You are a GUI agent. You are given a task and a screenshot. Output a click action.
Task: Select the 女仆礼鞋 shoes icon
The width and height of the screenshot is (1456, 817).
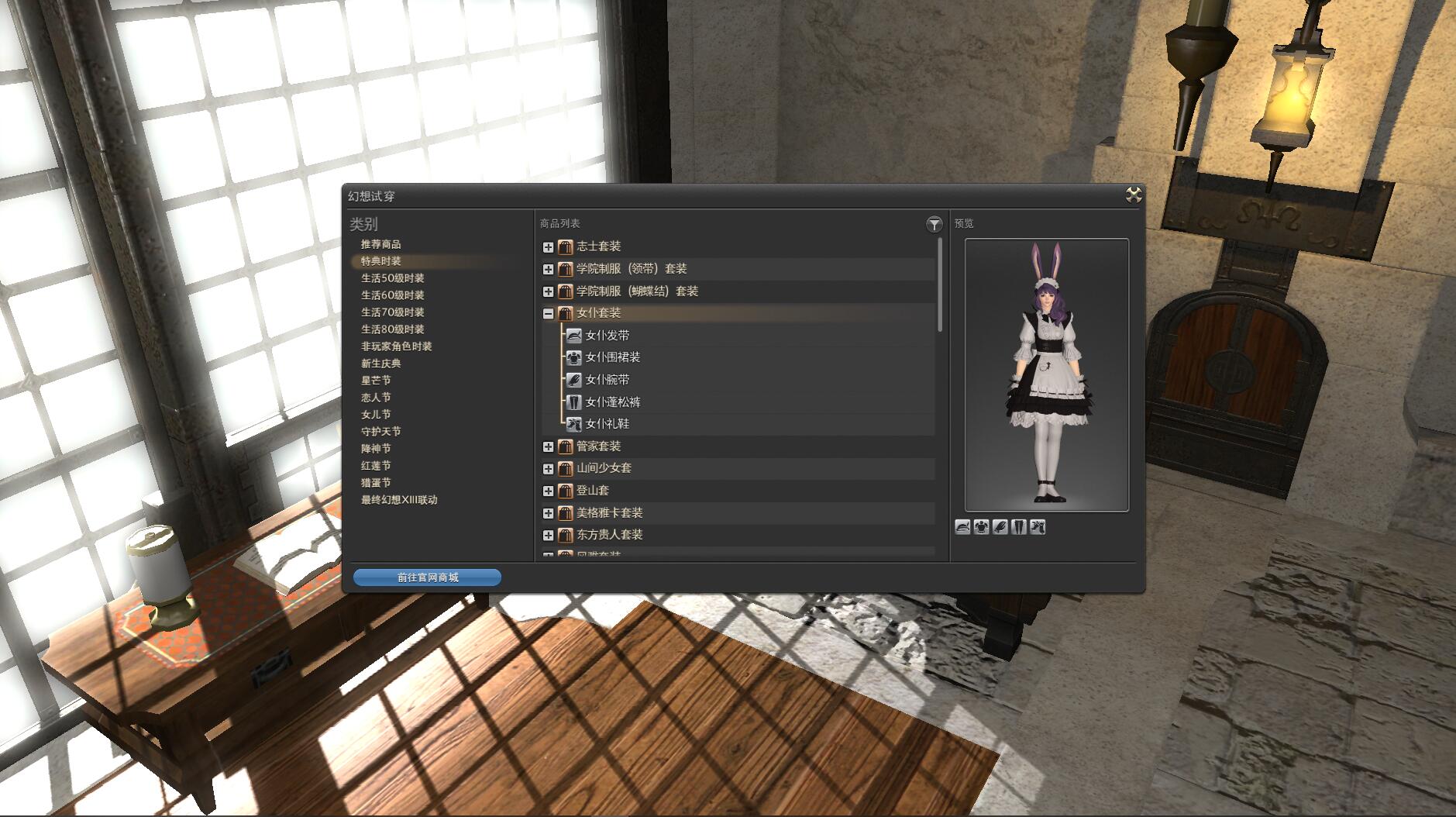[x=573, y=424]
